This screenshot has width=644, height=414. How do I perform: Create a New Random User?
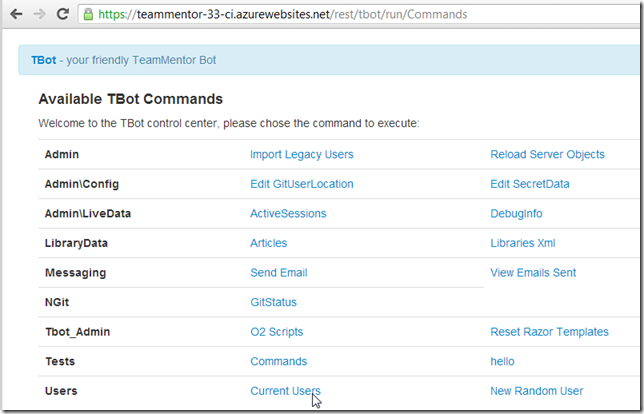pos(536,391)
